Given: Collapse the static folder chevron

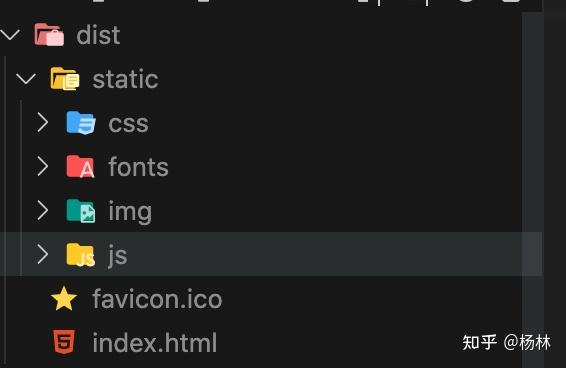Looking at the screenshot, I should 26,79.
